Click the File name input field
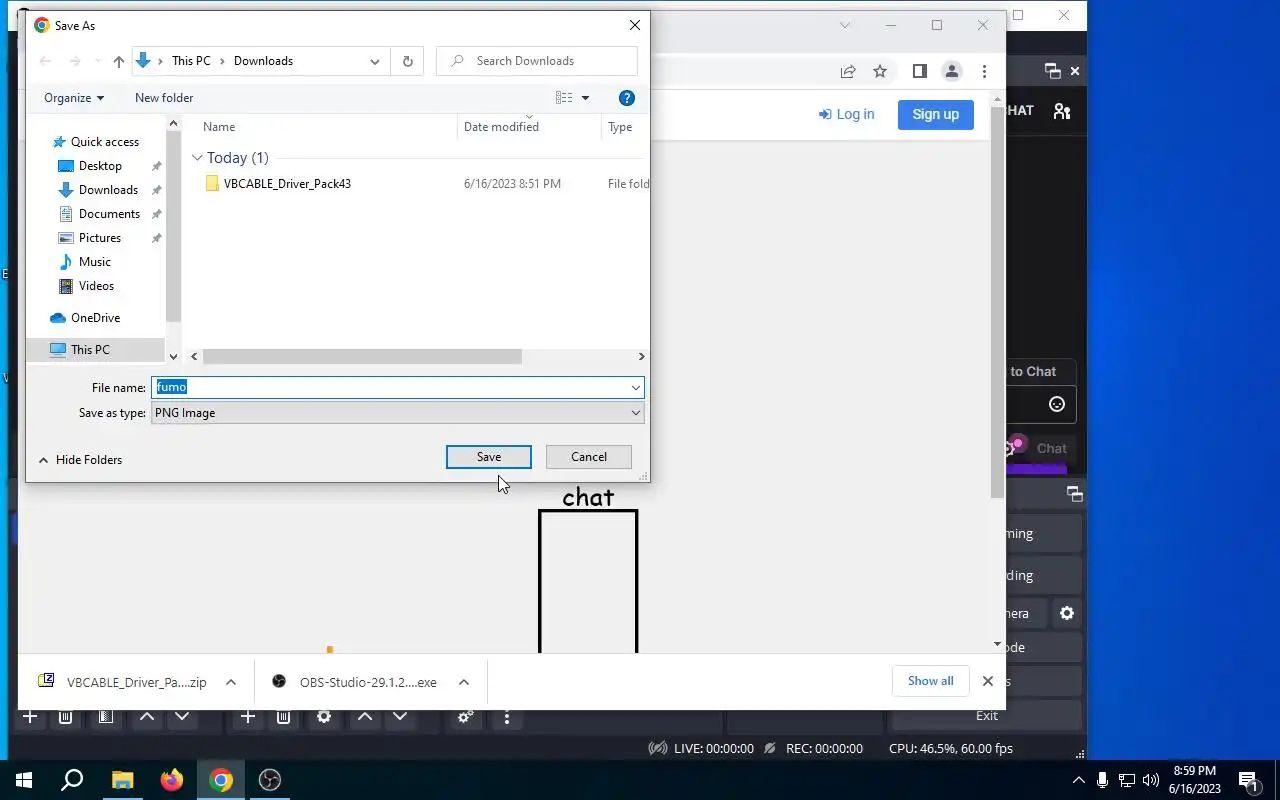Image resolution: width=1280 pixels, height=800 pixels. [x=390, y=387]
